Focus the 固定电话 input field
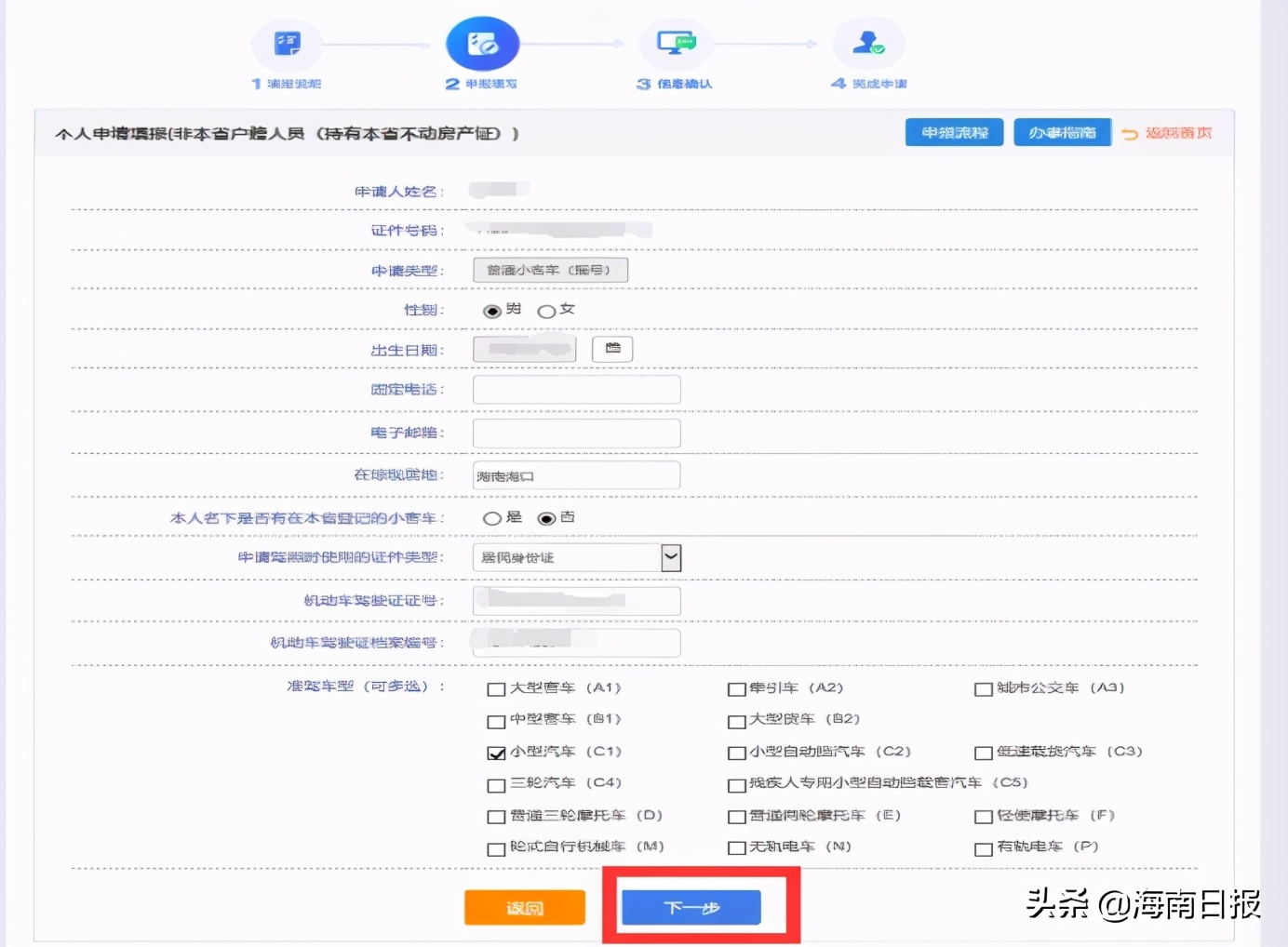This screenshot has height=947, width=1288. tap(577, 390)
